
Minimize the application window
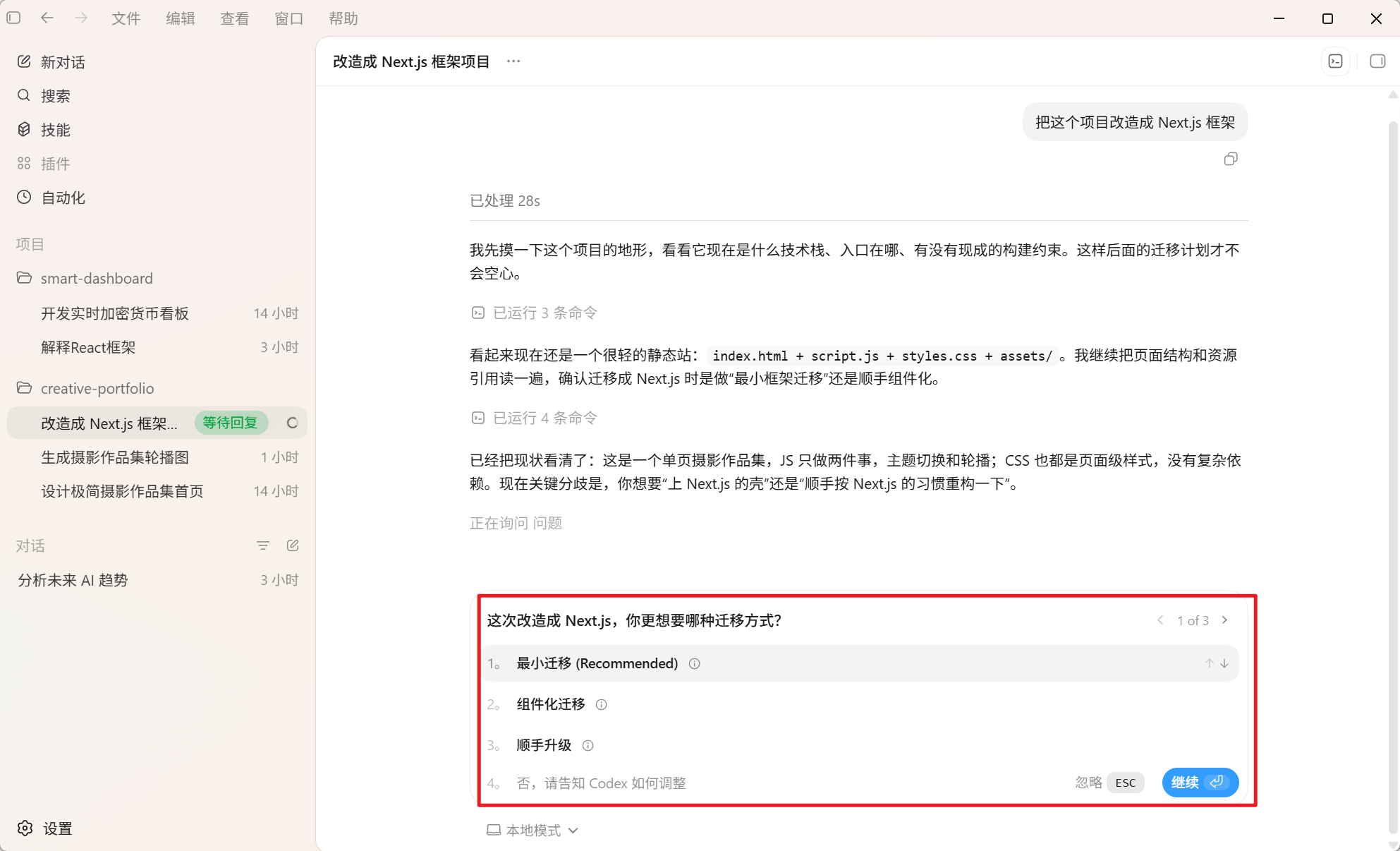coord(1279,18)
